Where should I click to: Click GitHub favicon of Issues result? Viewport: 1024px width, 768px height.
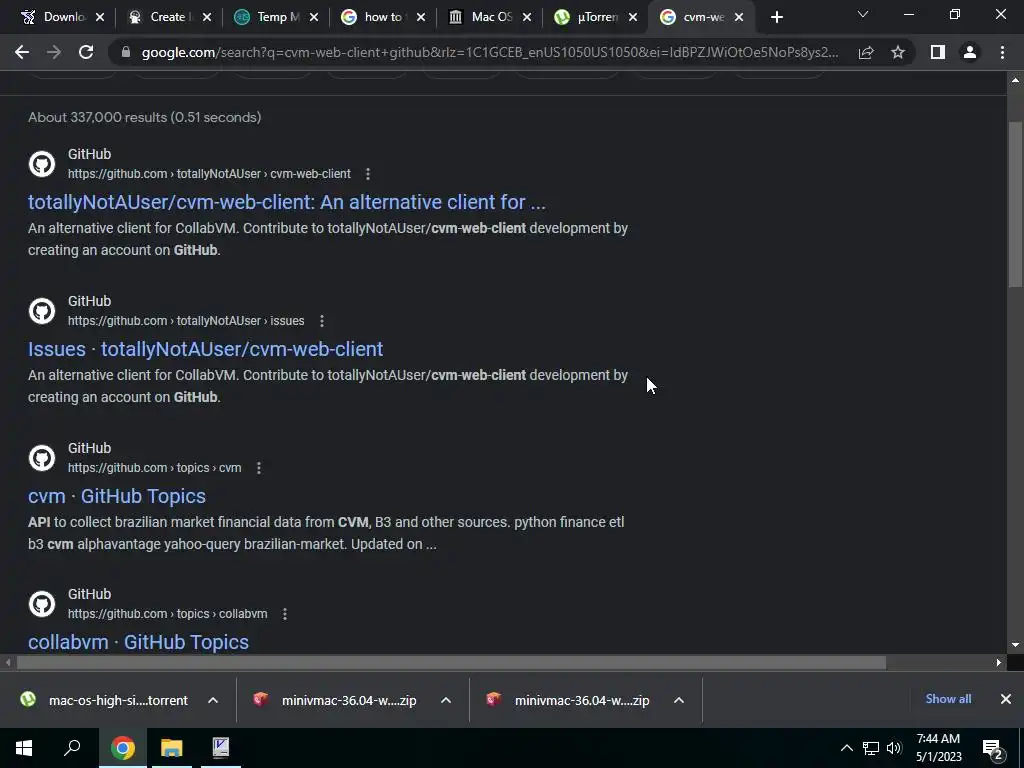(42, 311)
